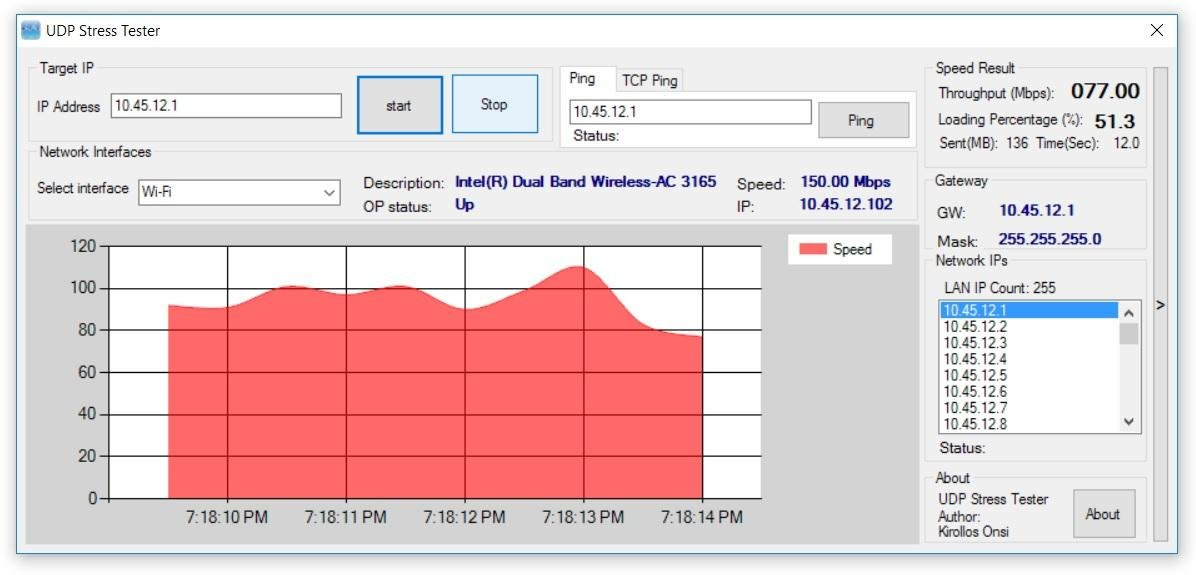This screenshot has height=575, width=1196.
Task: Click the Loading Percentage value 51.3
Action: (1114, 121)
